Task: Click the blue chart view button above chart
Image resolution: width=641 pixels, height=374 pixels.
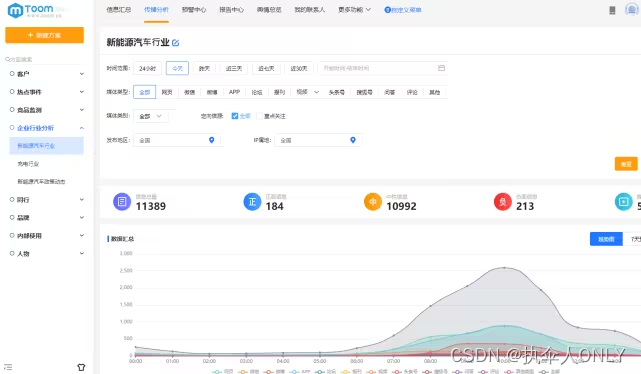Action: click(606, 239)
